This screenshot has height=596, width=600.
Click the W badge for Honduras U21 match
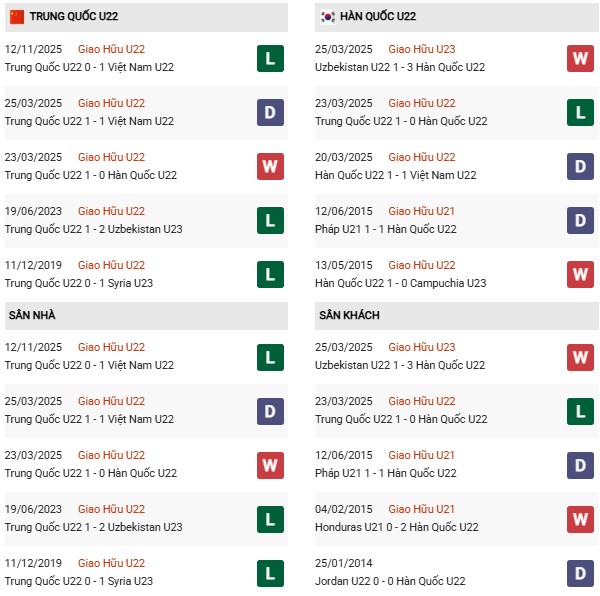pos(581,518)
